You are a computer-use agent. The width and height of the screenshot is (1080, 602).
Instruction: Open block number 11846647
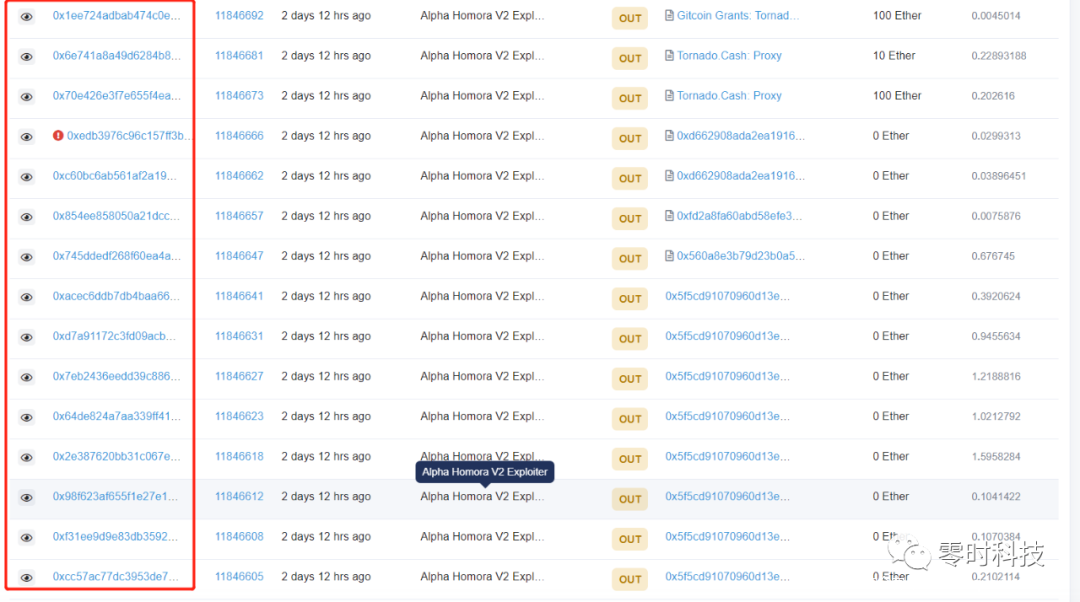click(x=239, y=256)
